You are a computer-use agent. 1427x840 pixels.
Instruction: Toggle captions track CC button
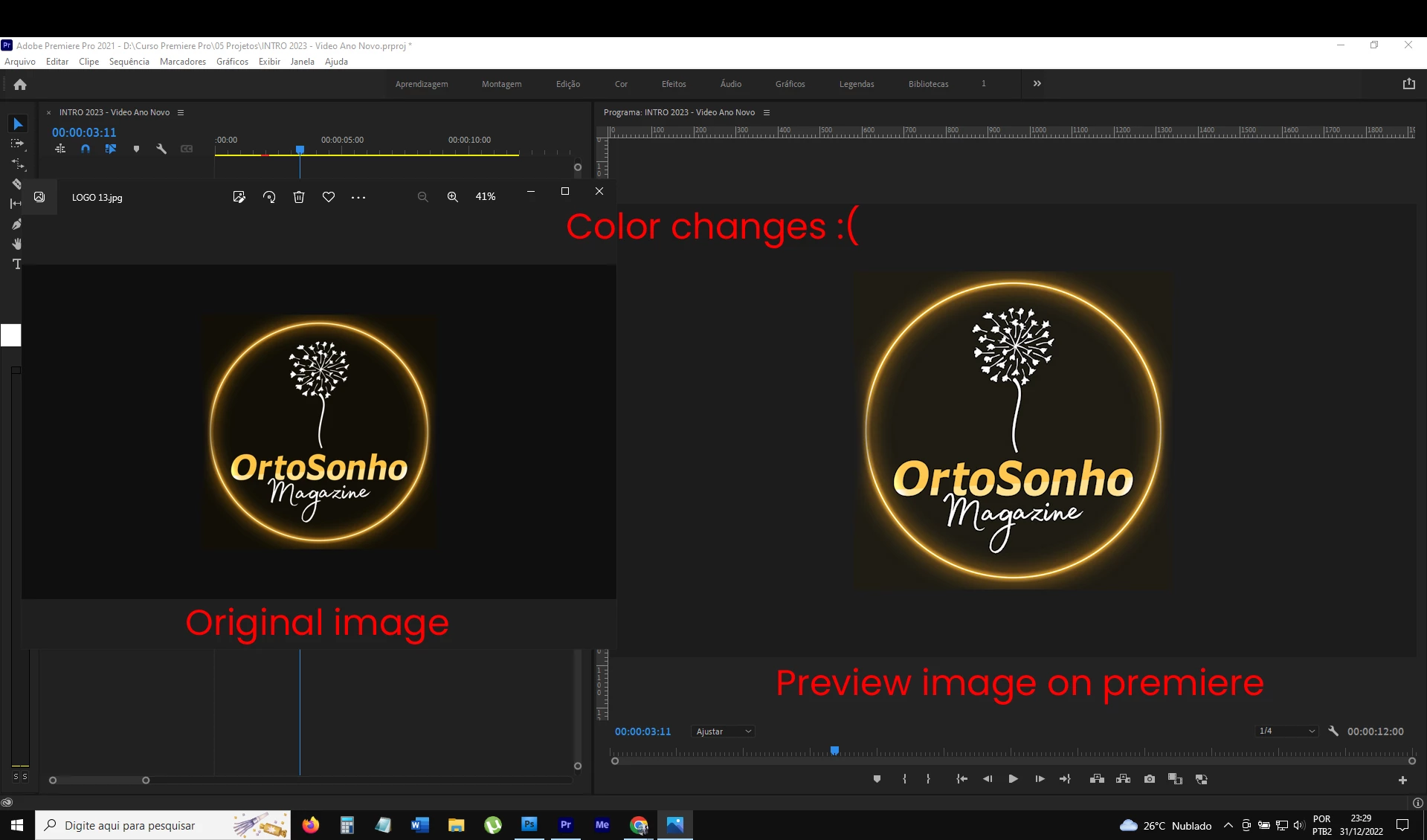click(187, 149)
